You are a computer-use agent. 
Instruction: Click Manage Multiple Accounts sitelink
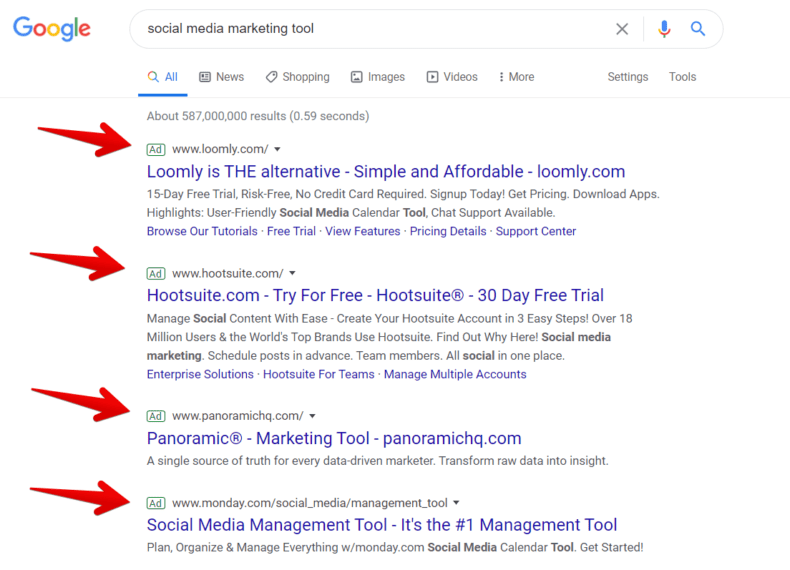click(455, 374)
